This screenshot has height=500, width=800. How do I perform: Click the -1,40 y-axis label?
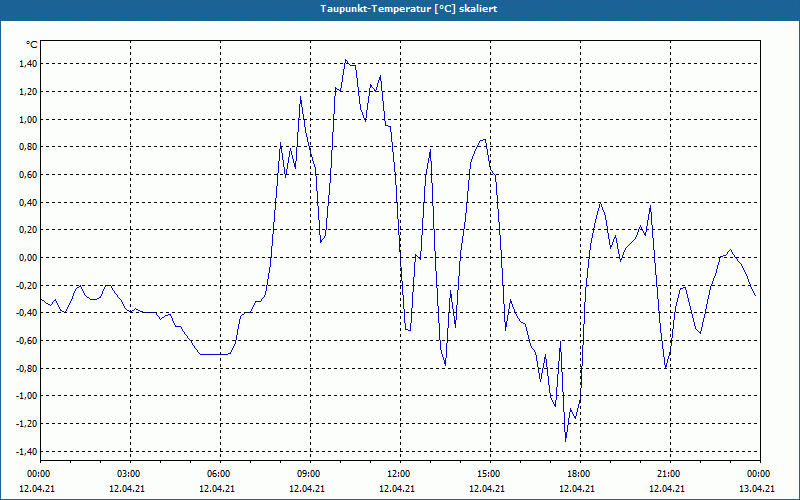click(27, 452)
